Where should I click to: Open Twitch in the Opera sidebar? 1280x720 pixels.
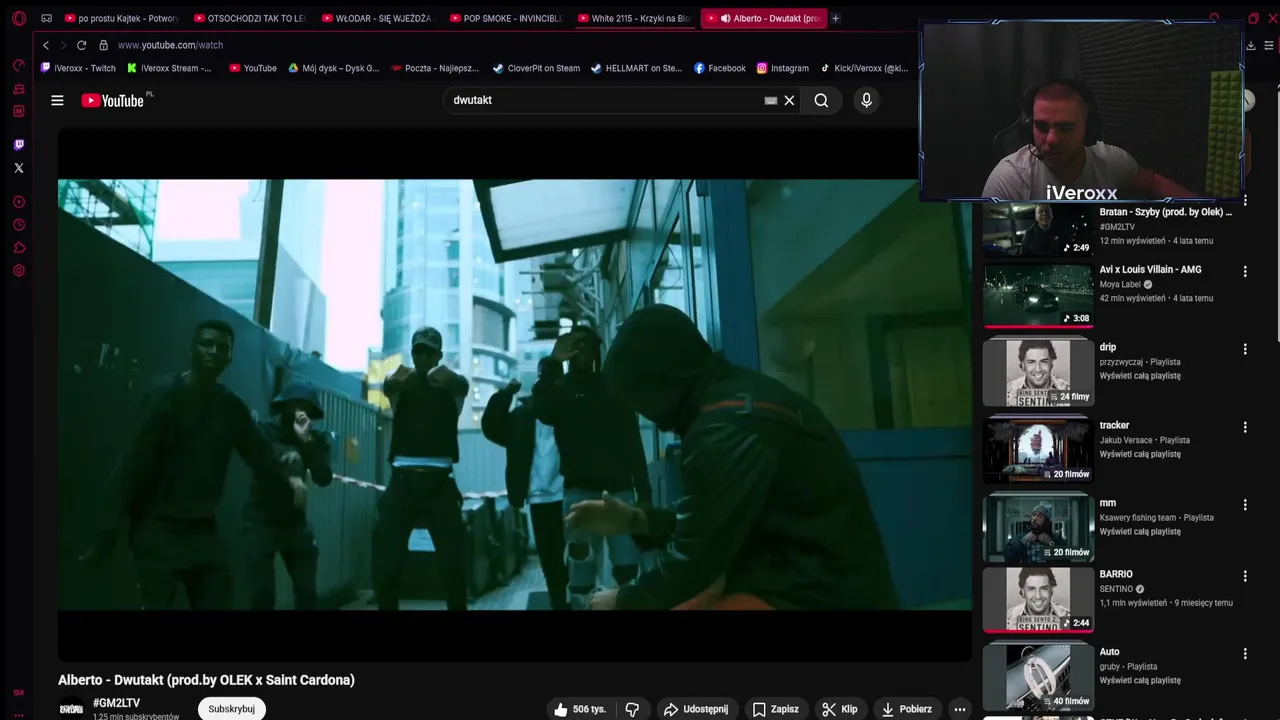18,145
